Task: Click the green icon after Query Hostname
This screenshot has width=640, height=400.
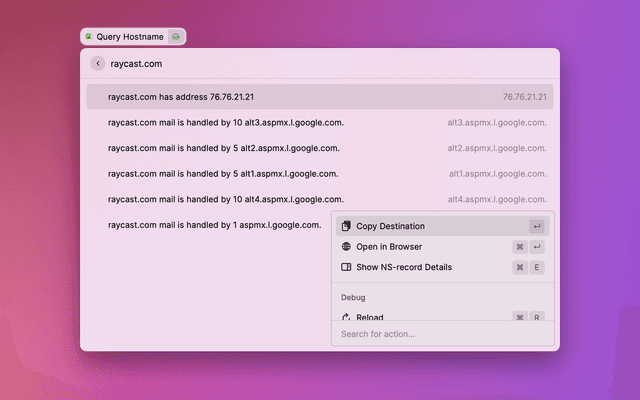Action: click(x=176, y=36)
